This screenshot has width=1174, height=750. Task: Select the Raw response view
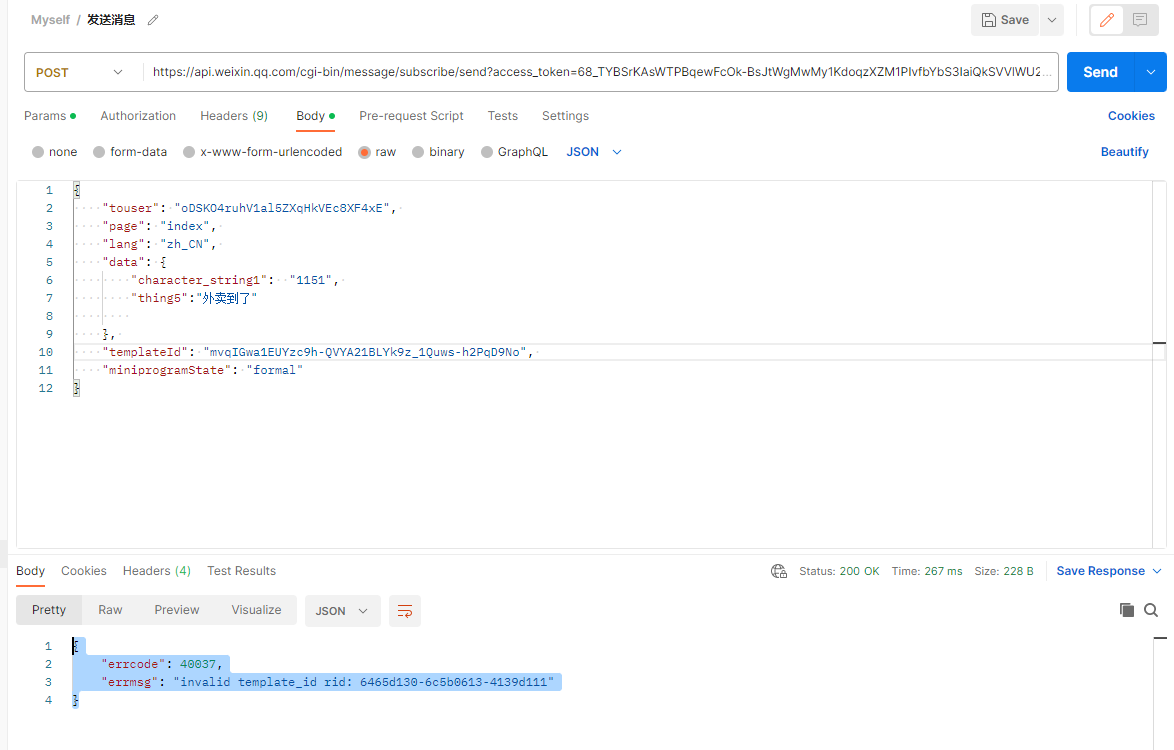click(x=110, y=610)
